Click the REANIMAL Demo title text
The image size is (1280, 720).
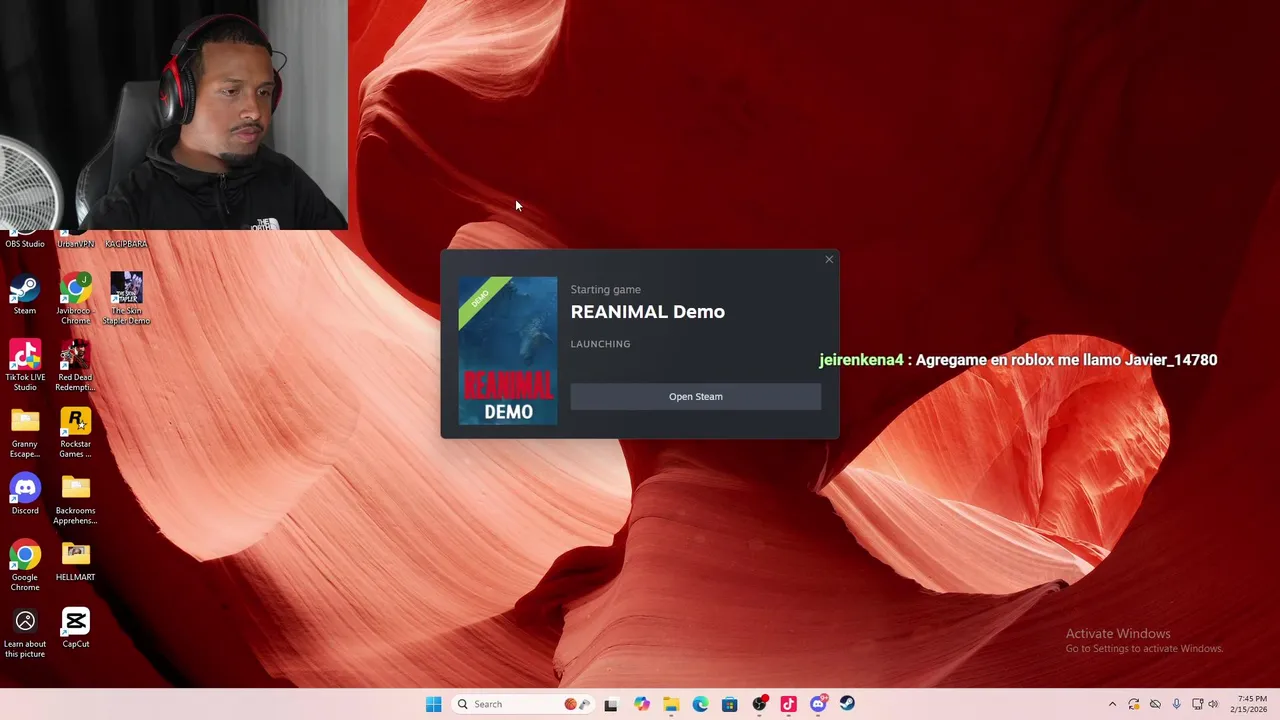[647, 312]
